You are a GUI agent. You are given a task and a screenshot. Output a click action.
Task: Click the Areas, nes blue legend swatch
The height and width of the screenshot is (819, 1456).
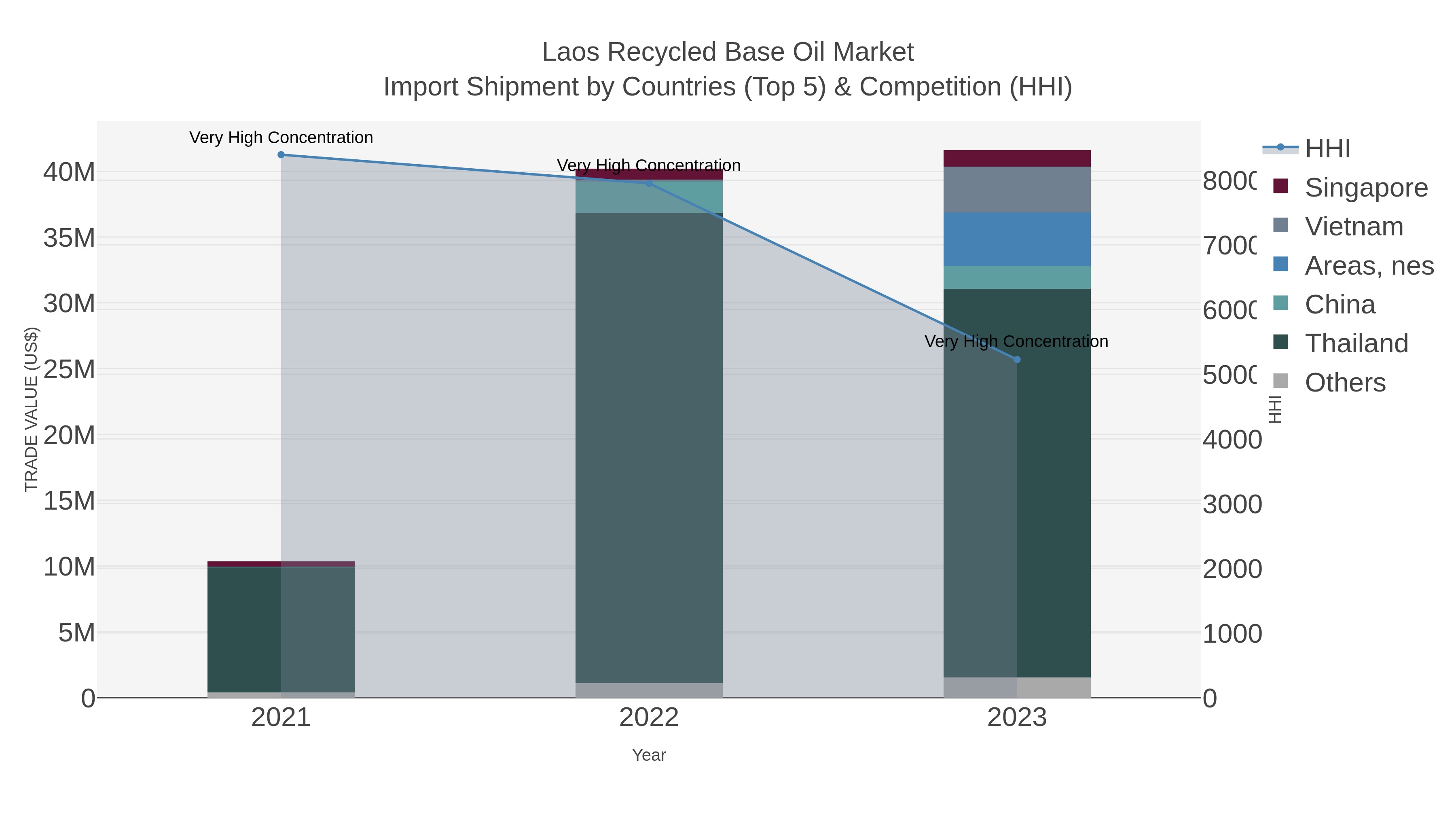click(1280, 264)
